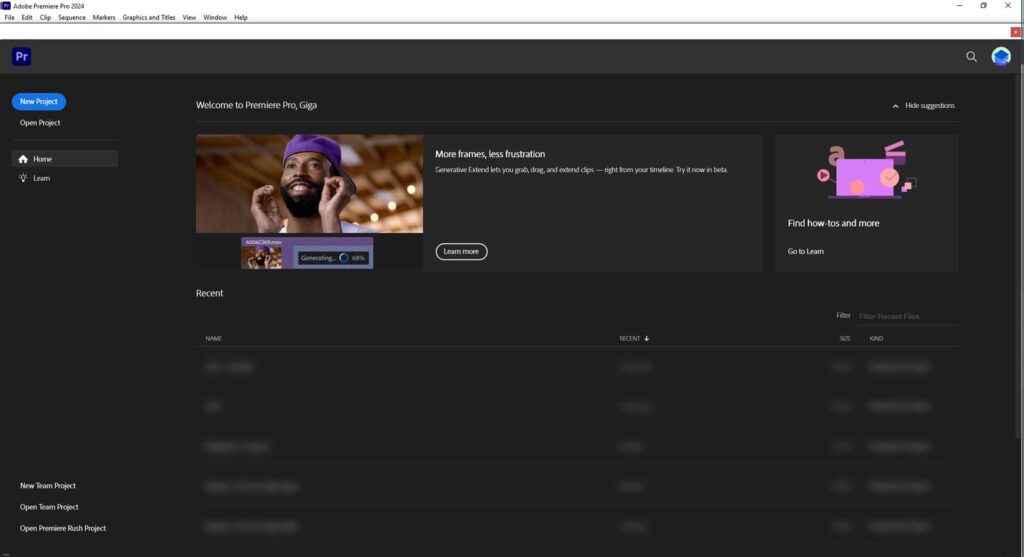Sort by the SIZE column header

(x=844, y=338)
